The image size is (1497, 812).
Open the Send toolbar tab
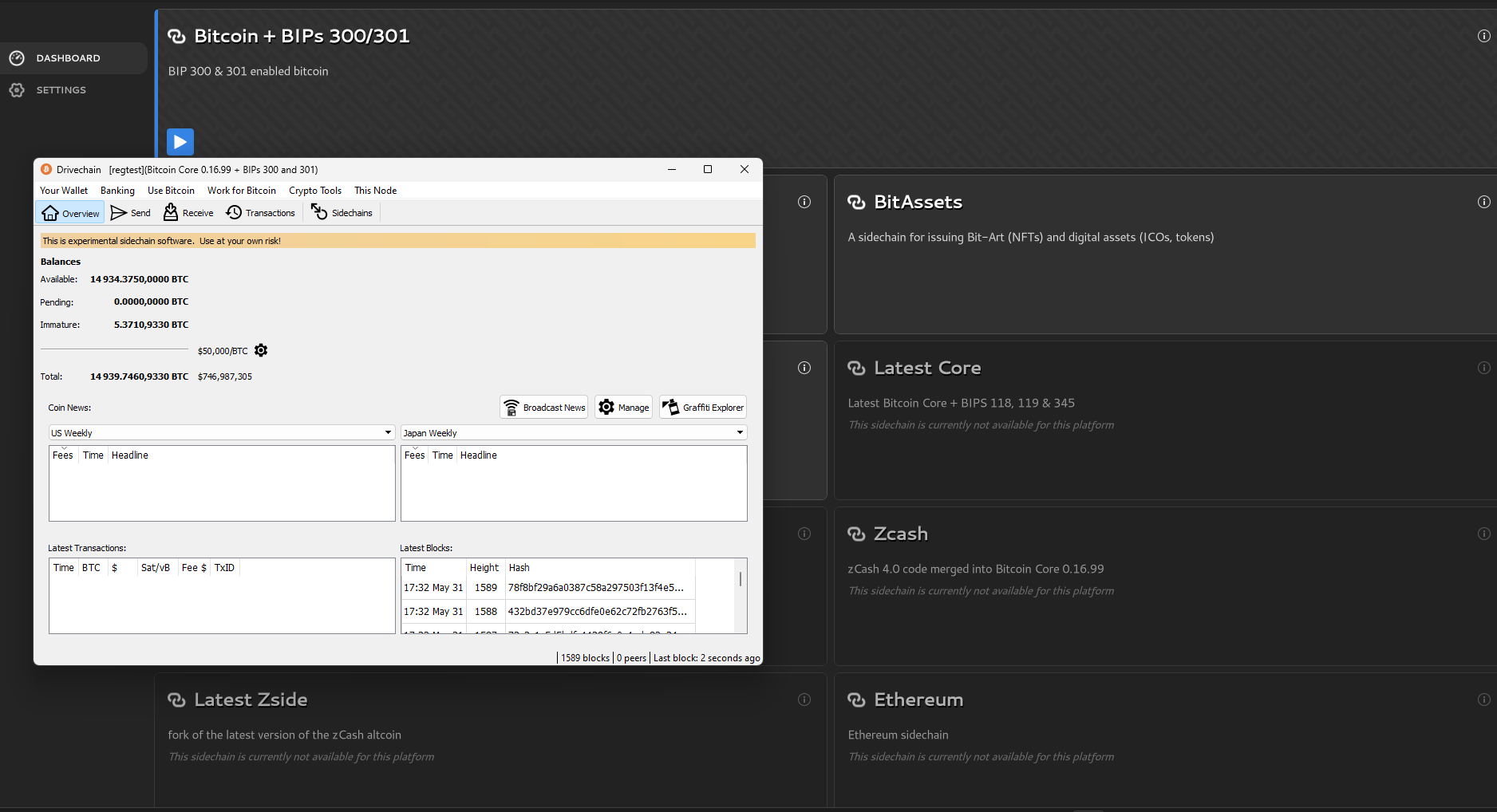pyautogui.click(x=131, y=213)
